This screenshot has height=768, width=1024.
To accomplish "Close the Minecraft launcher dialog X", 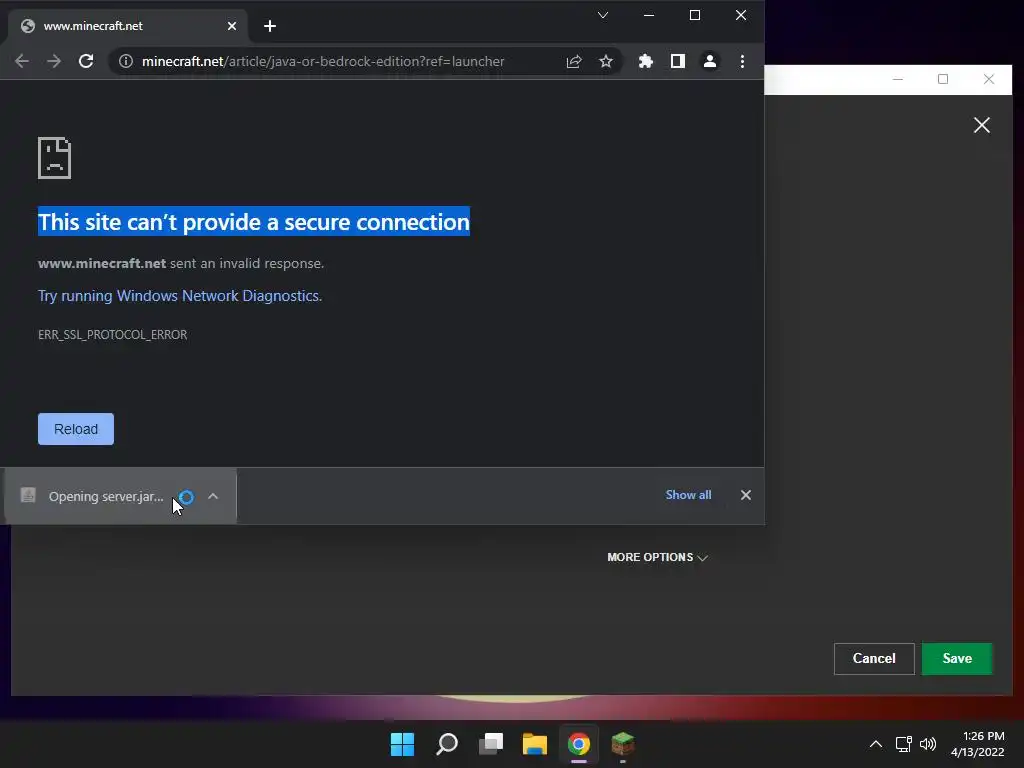I will 982,125.
